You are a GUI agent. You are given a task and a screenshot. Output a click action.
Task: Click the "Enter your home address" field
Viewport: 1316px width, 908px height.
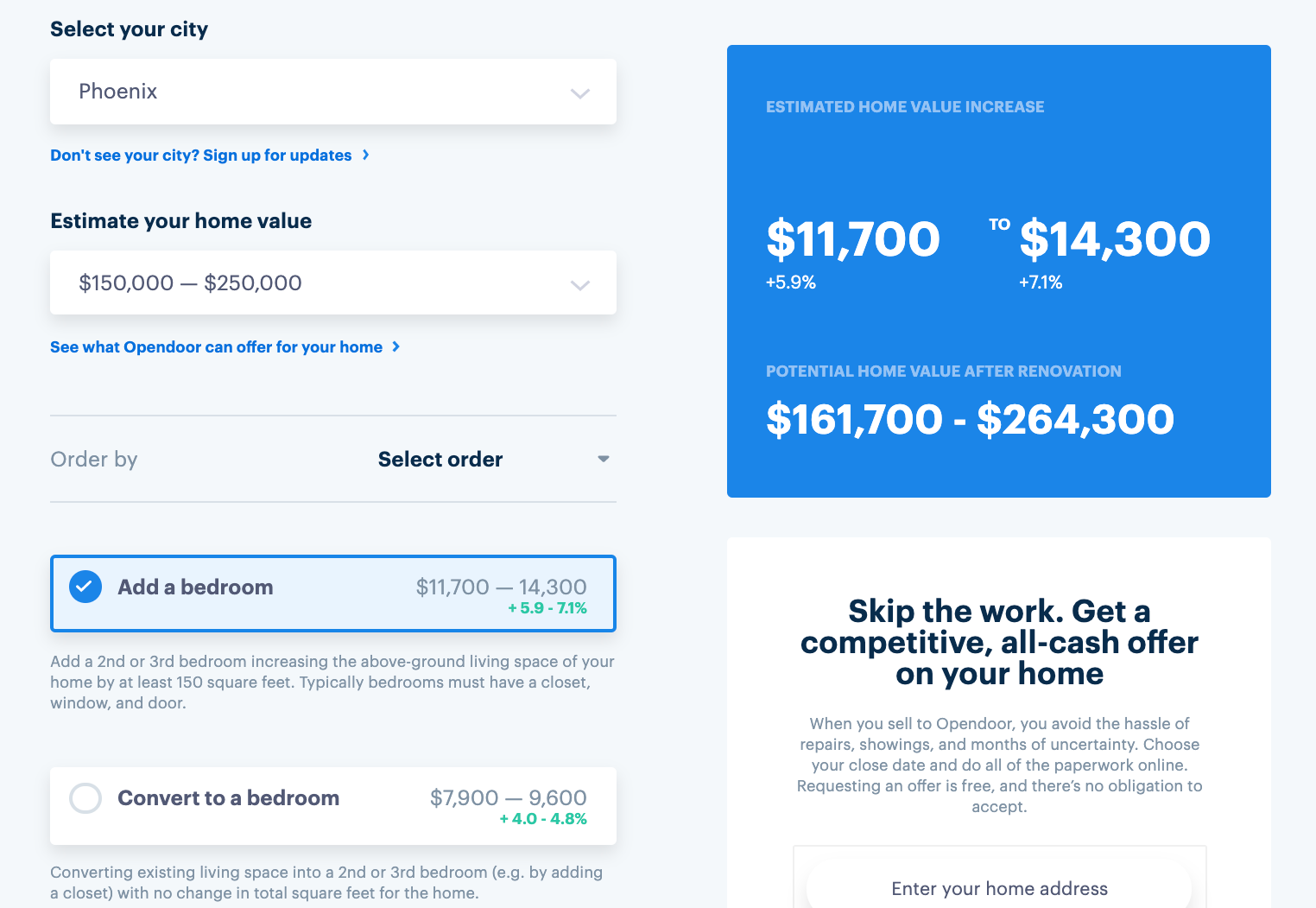[x=999, y=888]
